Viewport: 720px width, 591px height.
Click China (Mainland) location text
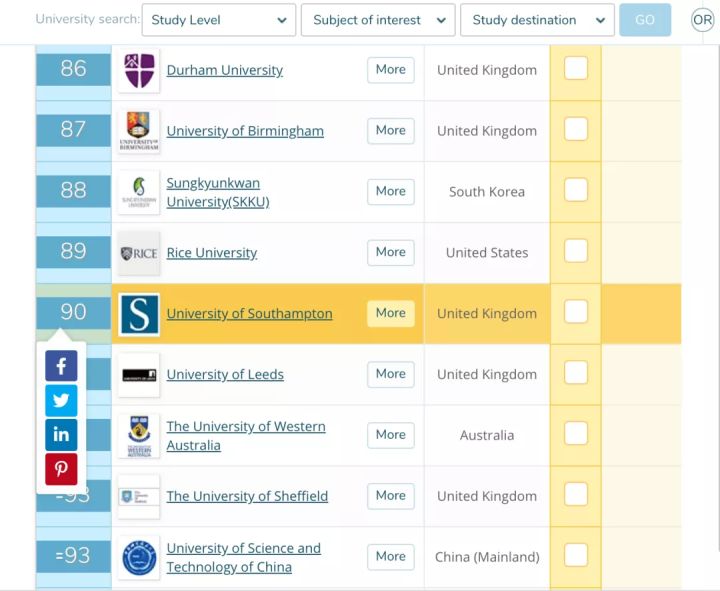click(x=487, y=557)
